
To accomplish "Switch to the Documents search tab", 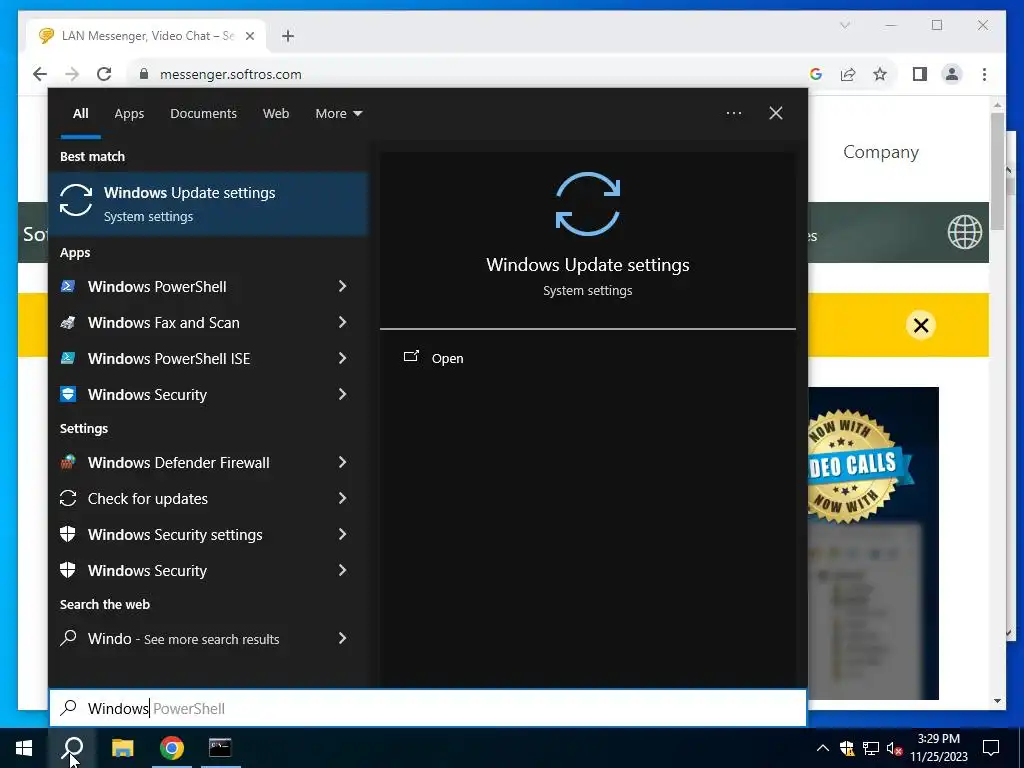I will (x=203, y=114).
